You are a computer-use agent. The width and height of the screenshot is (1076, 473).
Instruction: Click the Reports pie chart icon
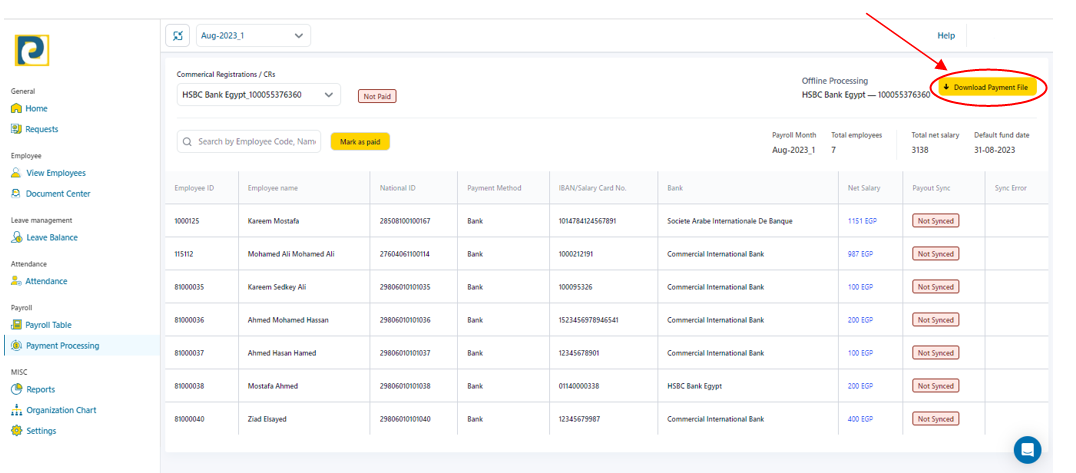tap(16, 389)
